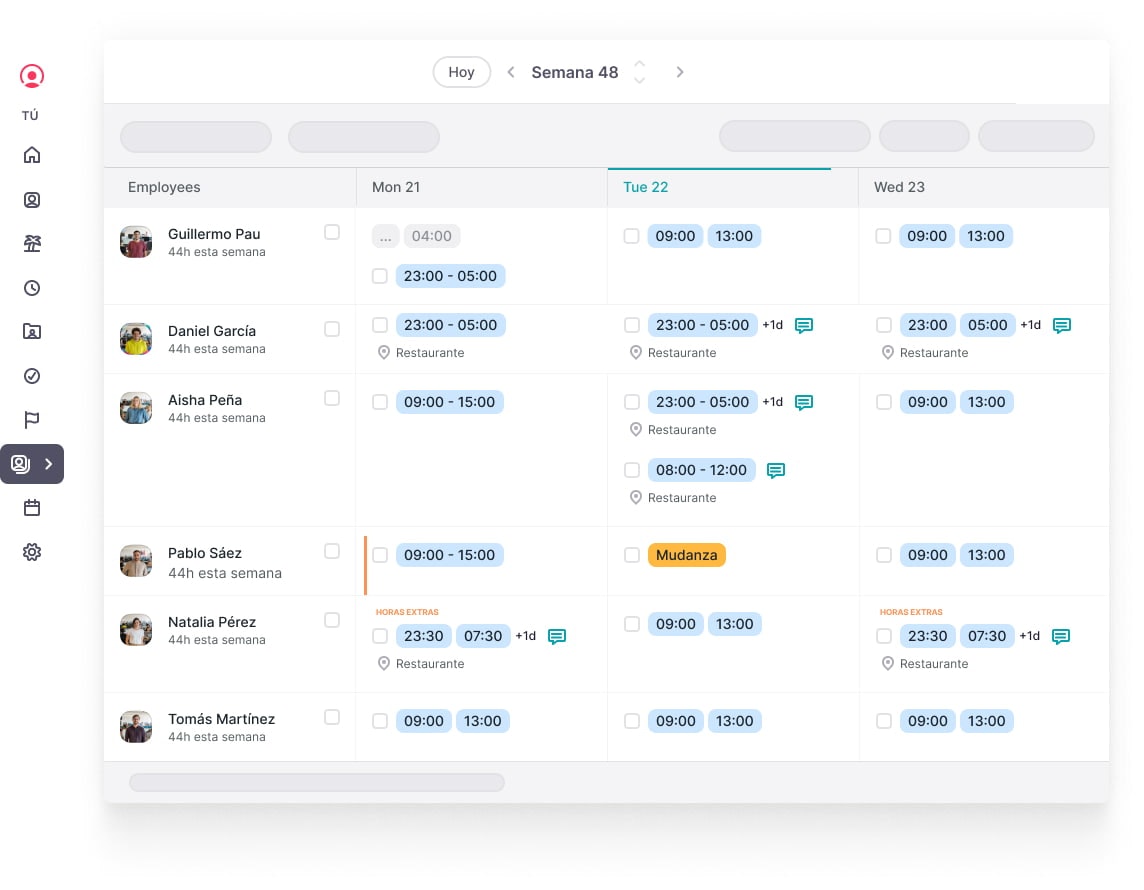Tick the checkbox beside the Mudanza shift

(x=632, y=555)
